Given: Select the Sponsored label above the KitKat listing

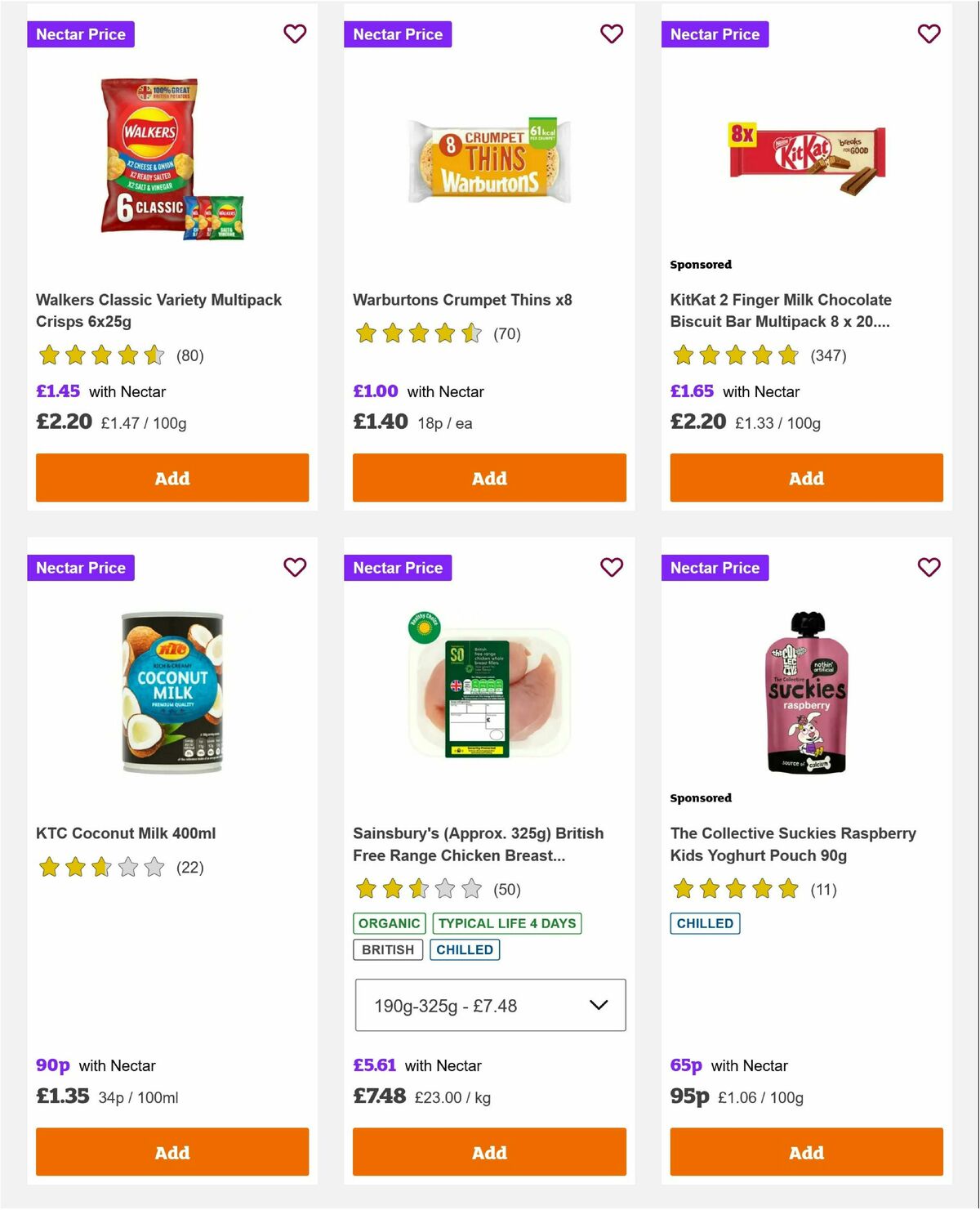Looking at the screenshot, I should click(x=700, y=264).
